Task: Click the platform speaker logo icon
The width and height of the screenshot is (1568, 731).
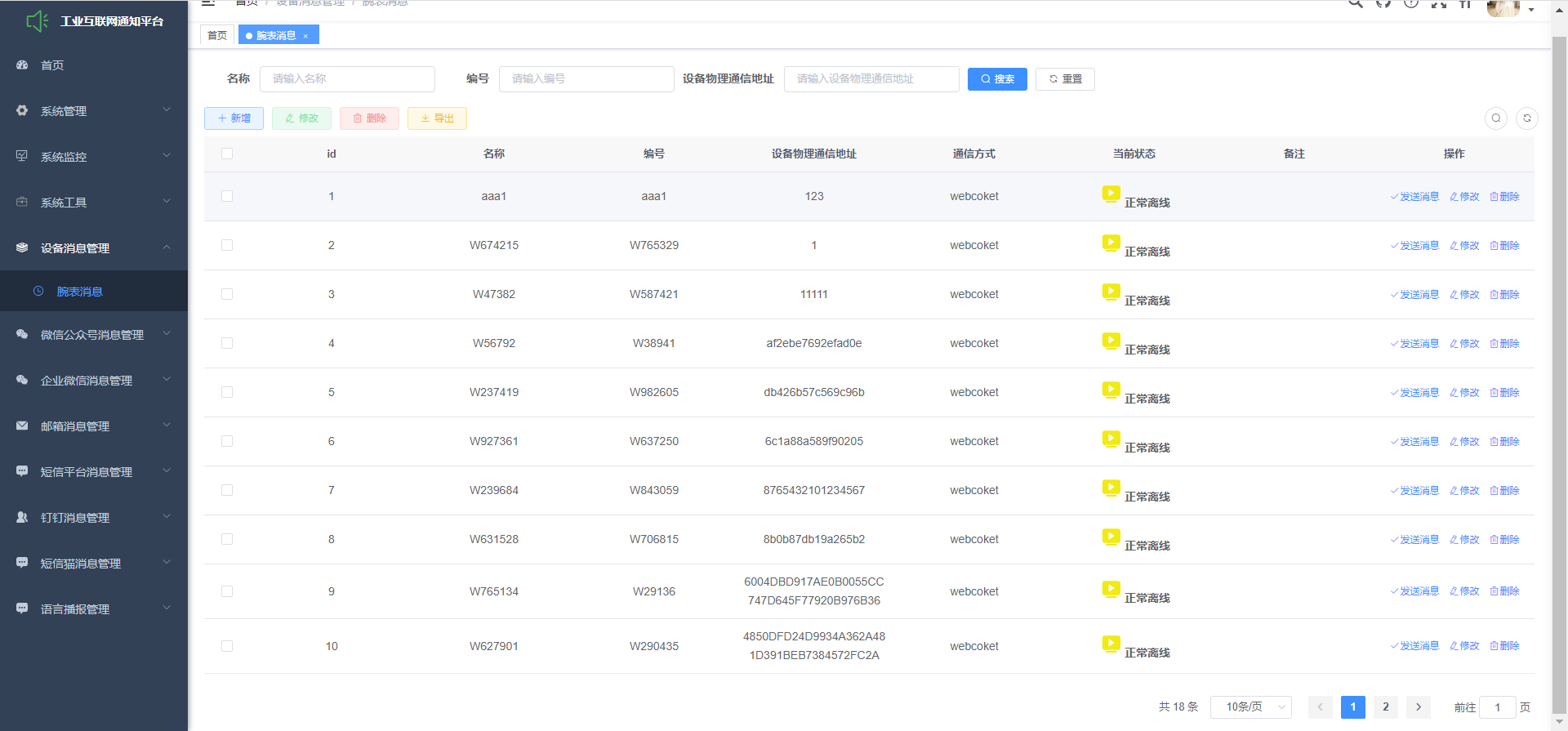Action: point(38,21)
